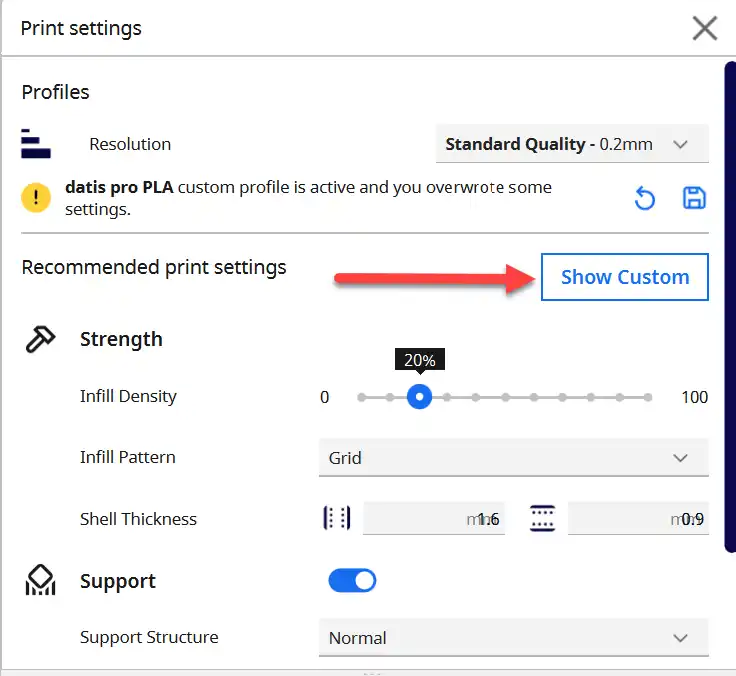This screenshot has width=736, height=676.
Task: Open the Resolution Standard Quality dropdown
Action: [x=572, y=144]
